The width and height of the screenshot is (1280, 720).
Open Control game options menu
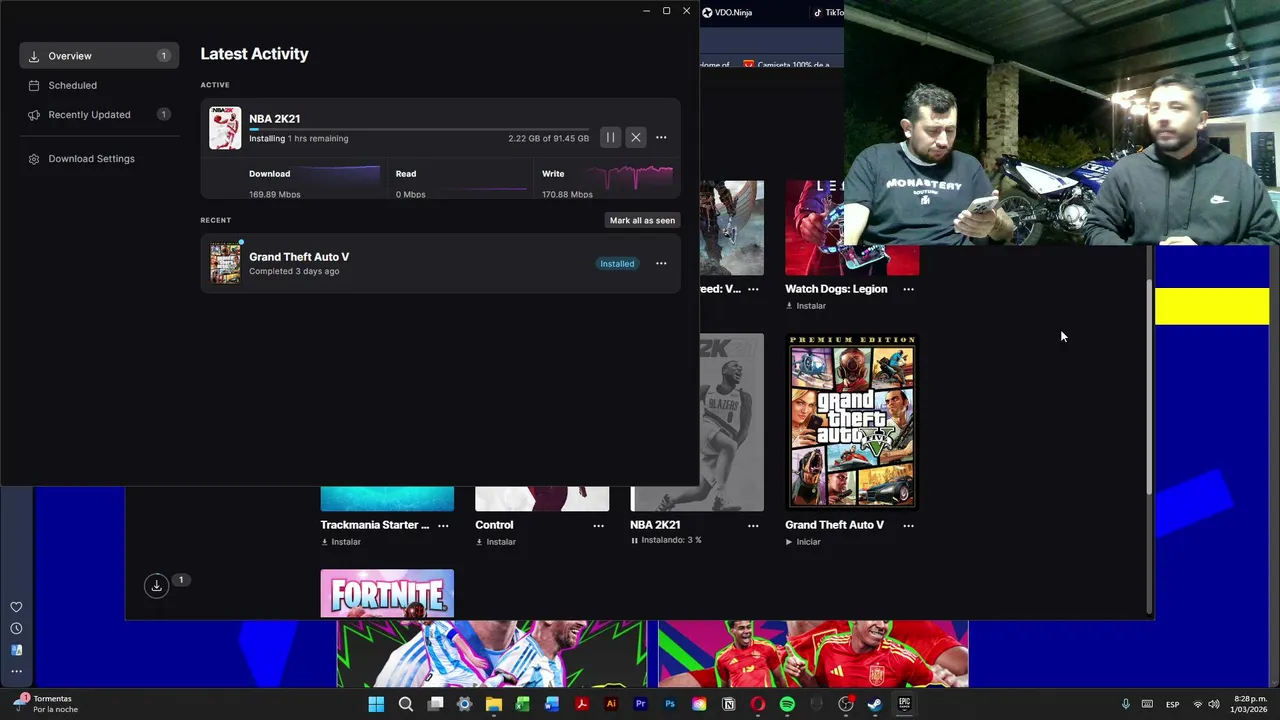[599, 525]
